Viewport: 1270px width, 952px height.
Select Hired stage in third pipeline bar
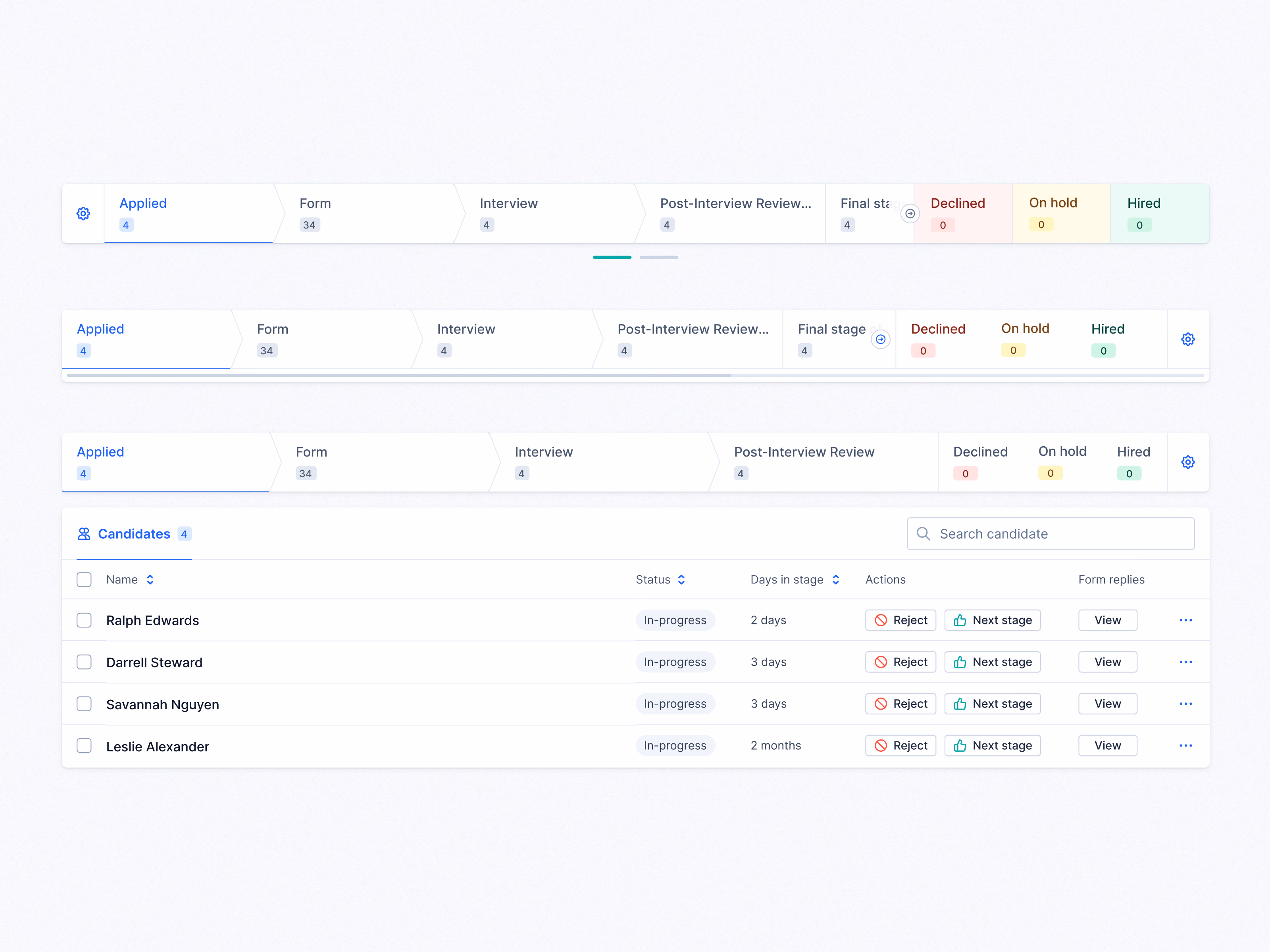1133,462
